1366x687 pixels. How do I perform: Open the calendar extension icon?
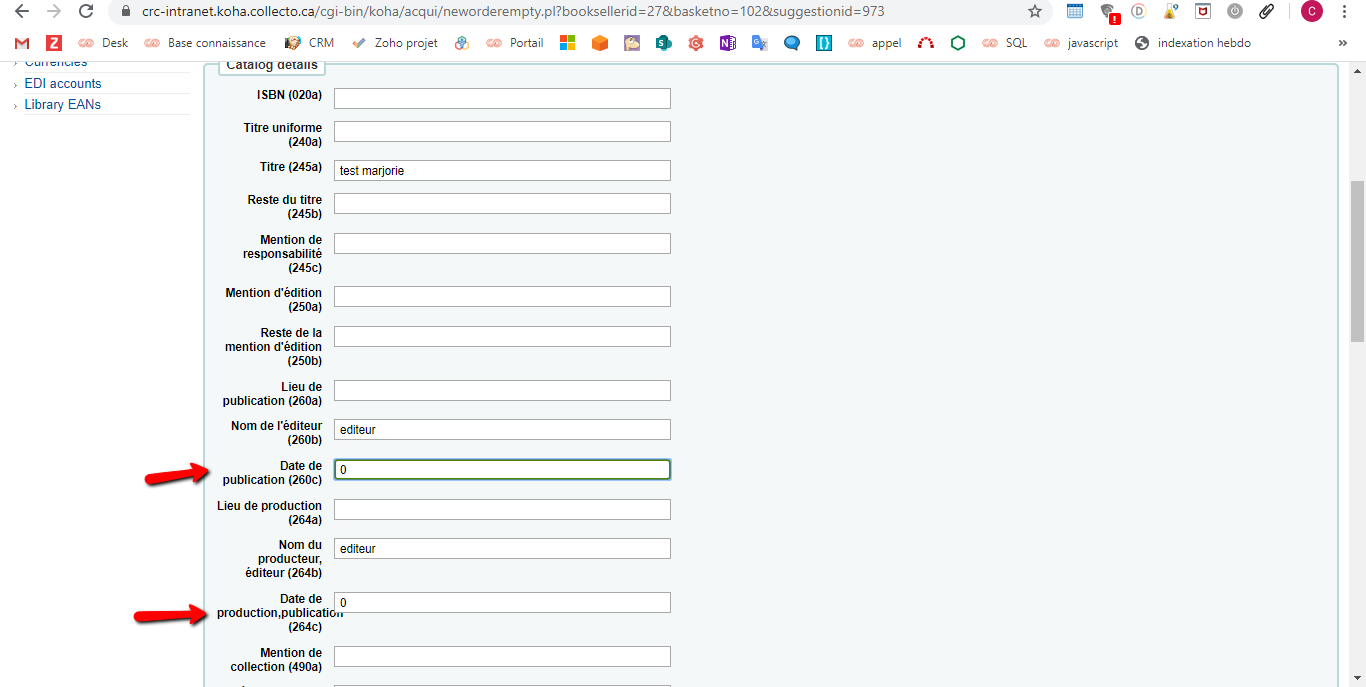pyautogui.click(x=1075, y=12)
